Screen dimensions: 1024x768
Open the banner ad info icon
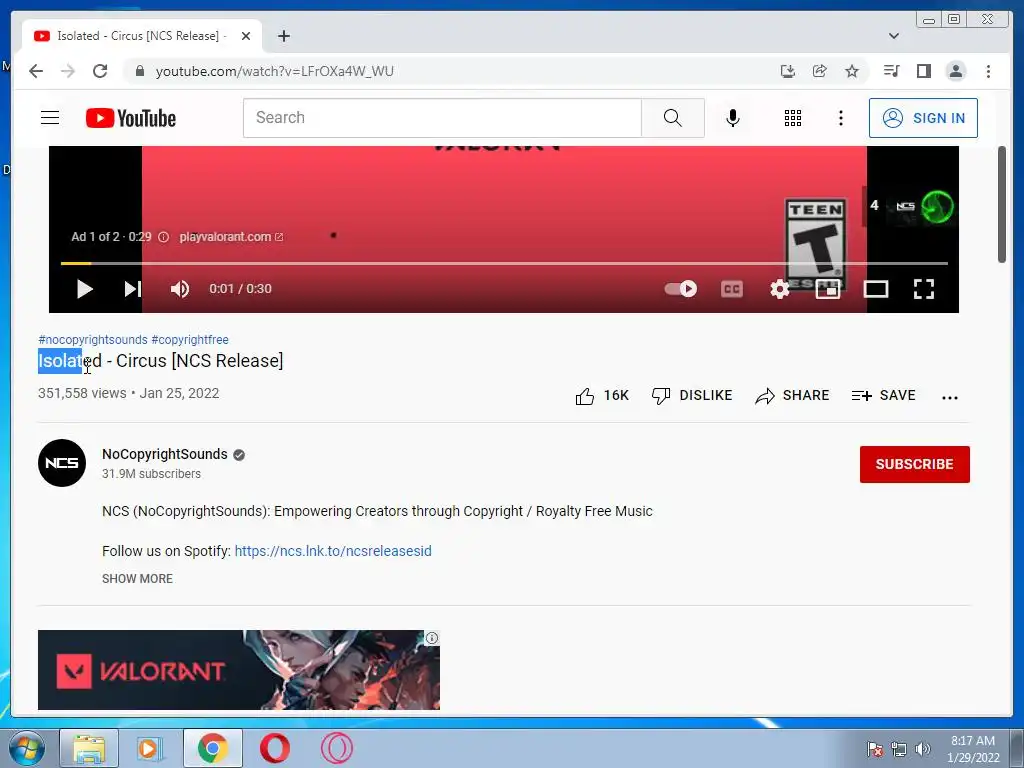pyautogui.click(x=432, y=638)
